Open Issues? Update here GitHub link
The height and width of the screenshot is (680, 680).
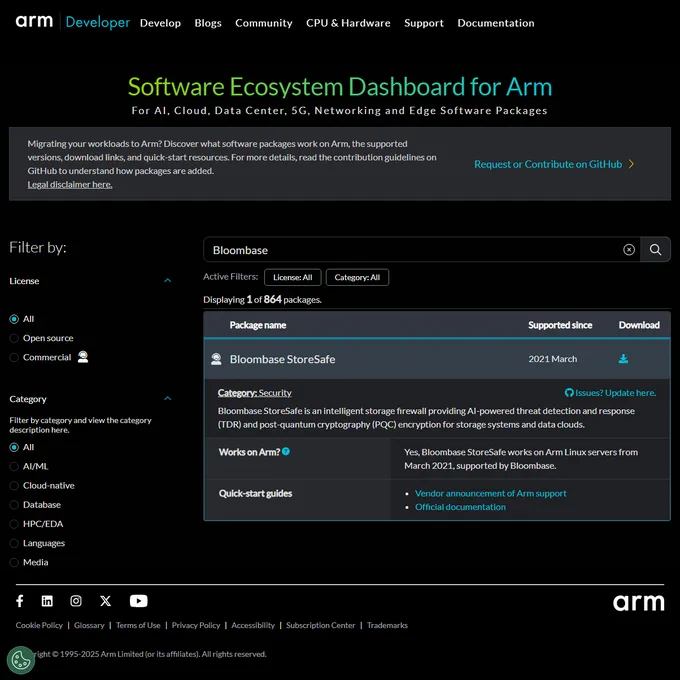[611, 393]
